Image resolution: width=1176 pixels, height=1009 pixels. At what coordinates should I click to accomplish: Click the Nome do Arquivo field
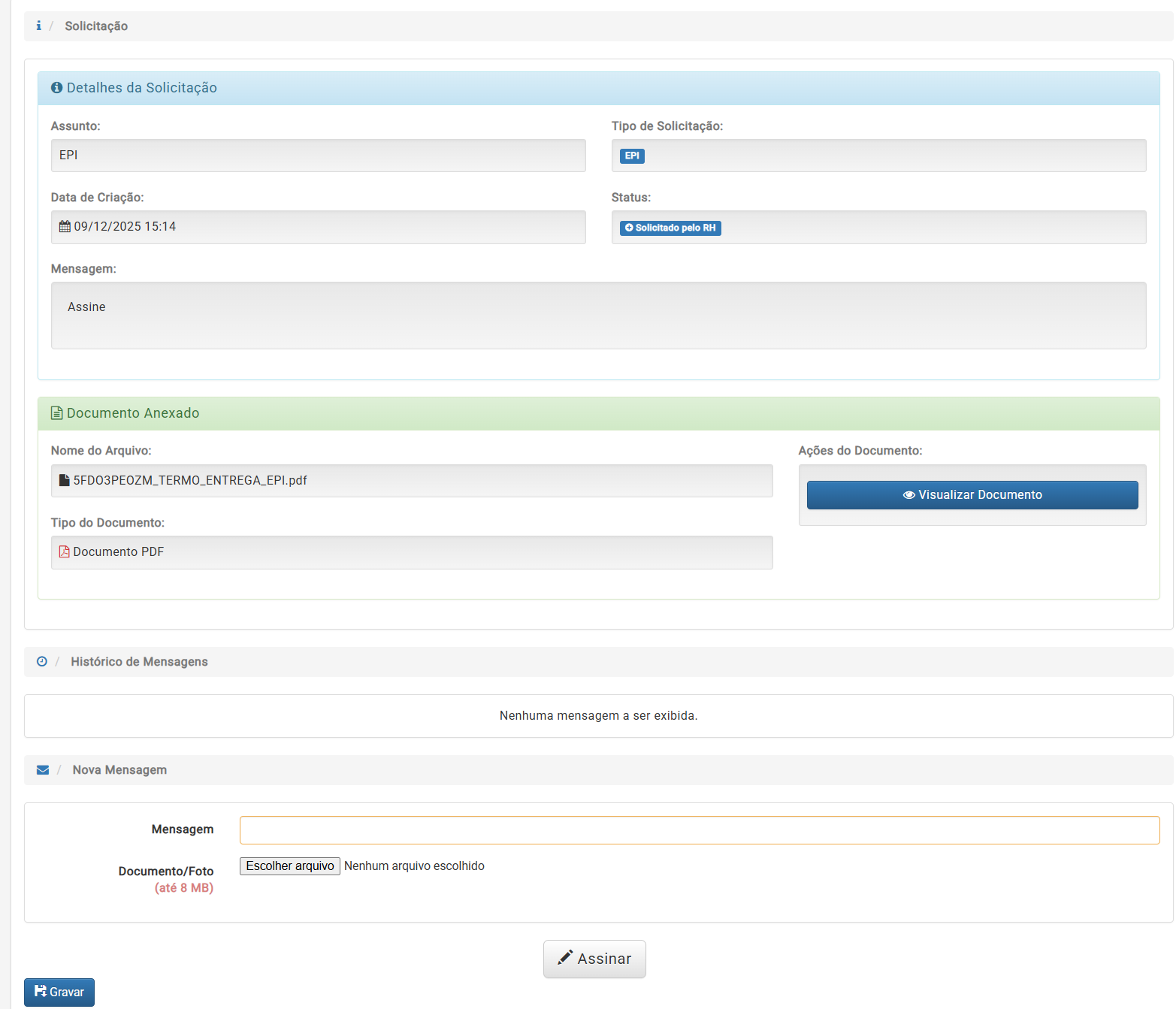412,481
